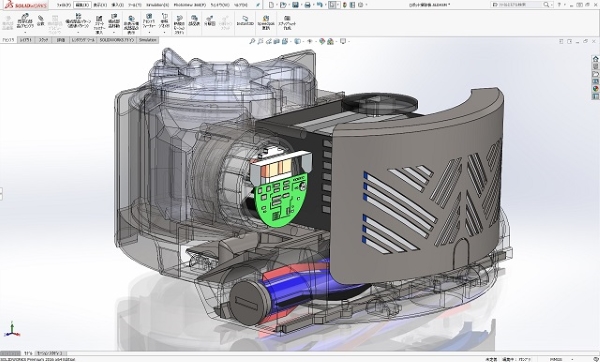This screenshot has height=362, width=600.
Task: Switch to the Simulation ribbon tab
Action: tap(147, 40)
